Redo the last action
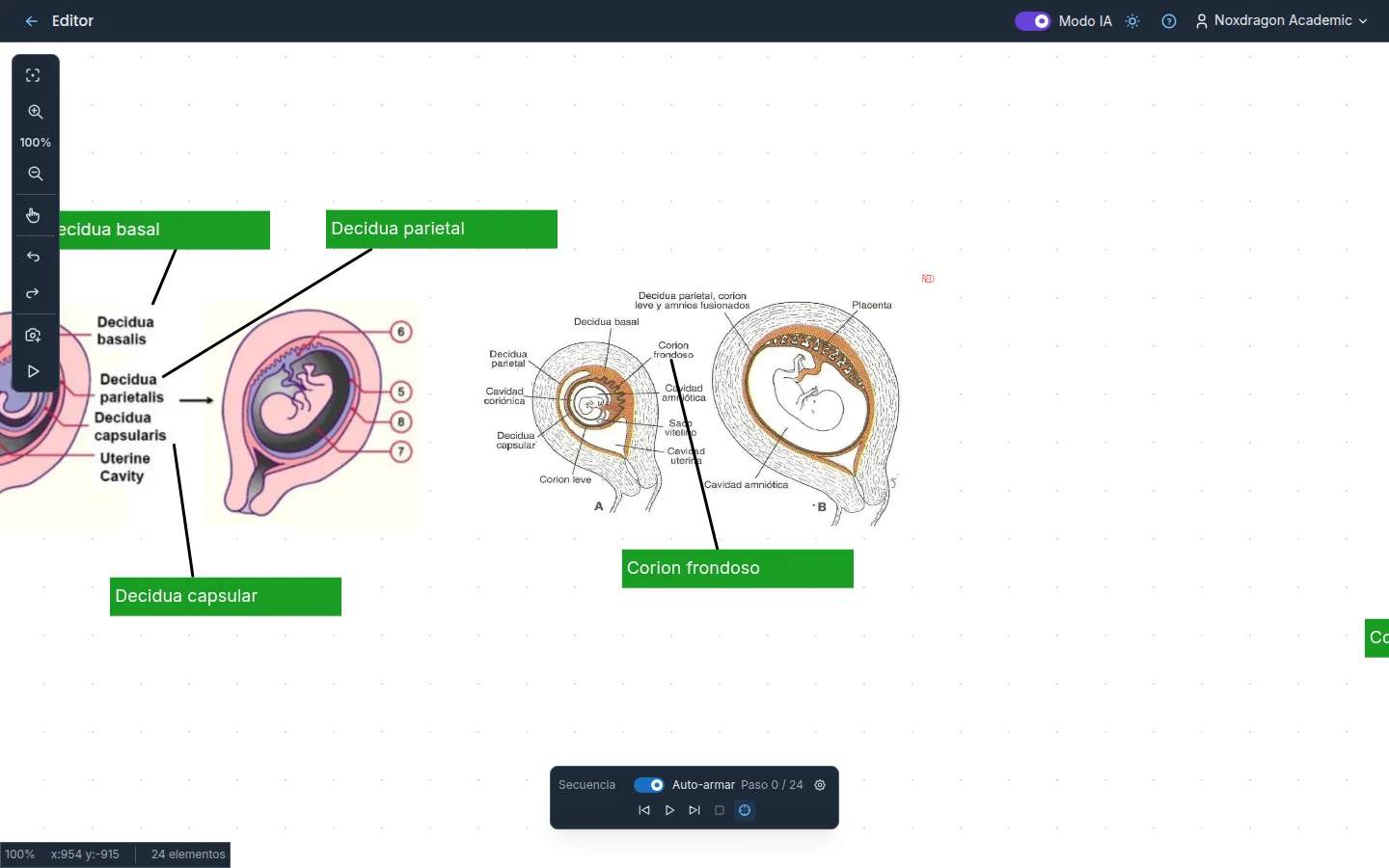 click(33, 293)
